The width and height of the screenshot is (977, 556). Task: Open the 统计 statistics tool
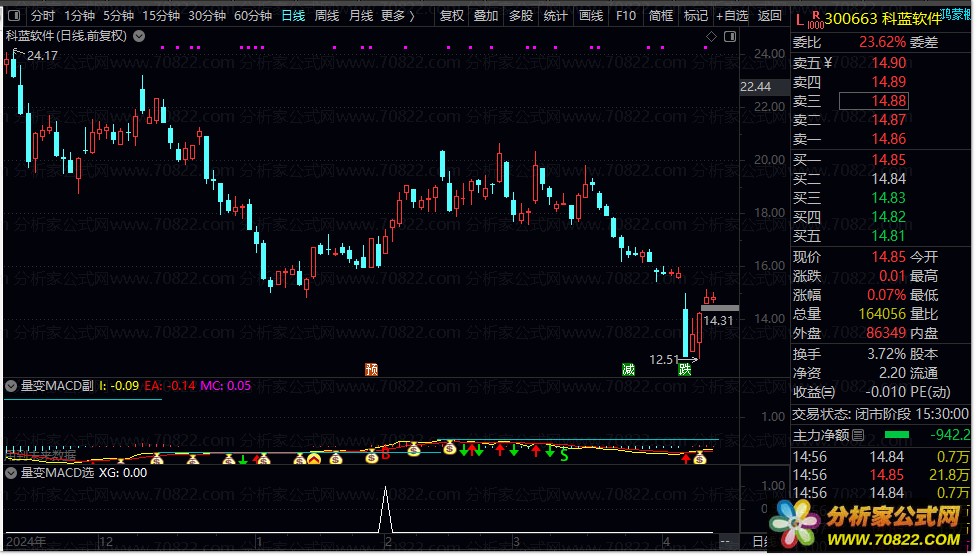555,16
